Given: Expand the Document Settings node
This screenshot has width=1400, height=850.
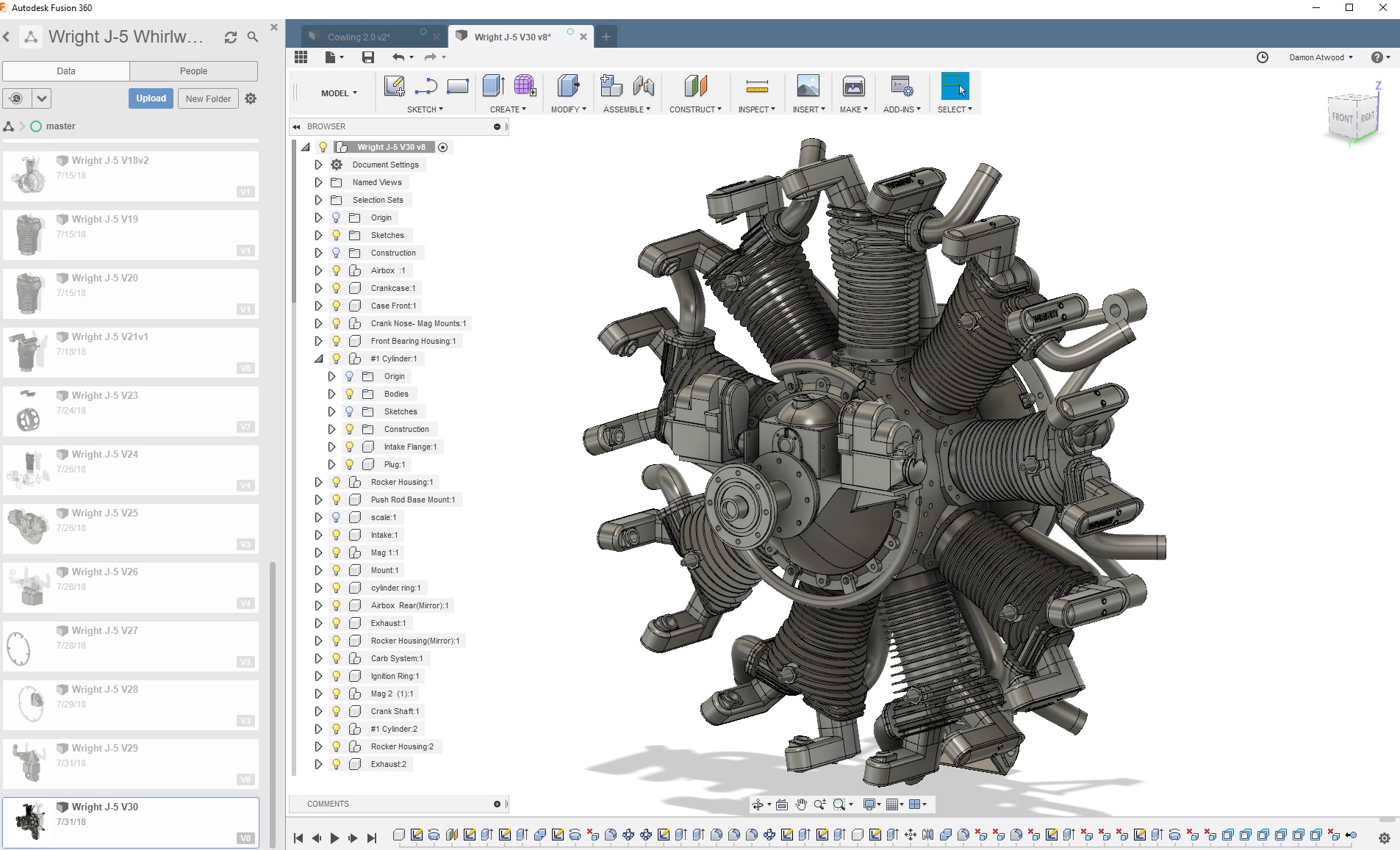Looking at the screenshot, I should click(318, 165).
